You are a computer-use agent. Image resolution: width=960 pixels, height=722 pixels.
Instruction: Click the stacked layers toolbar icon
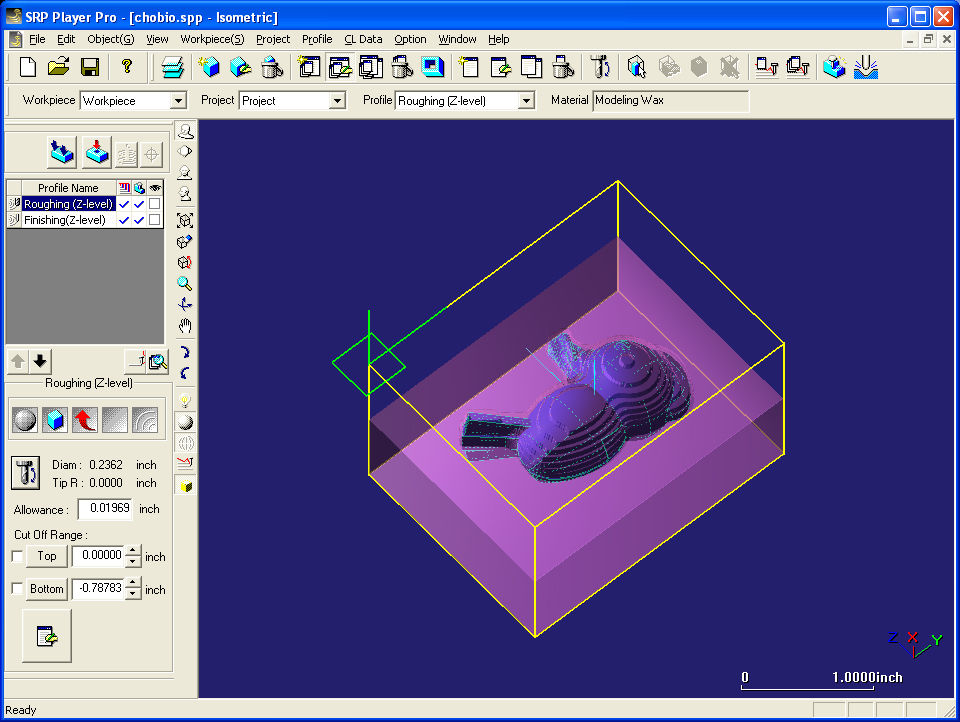[173, 67]
